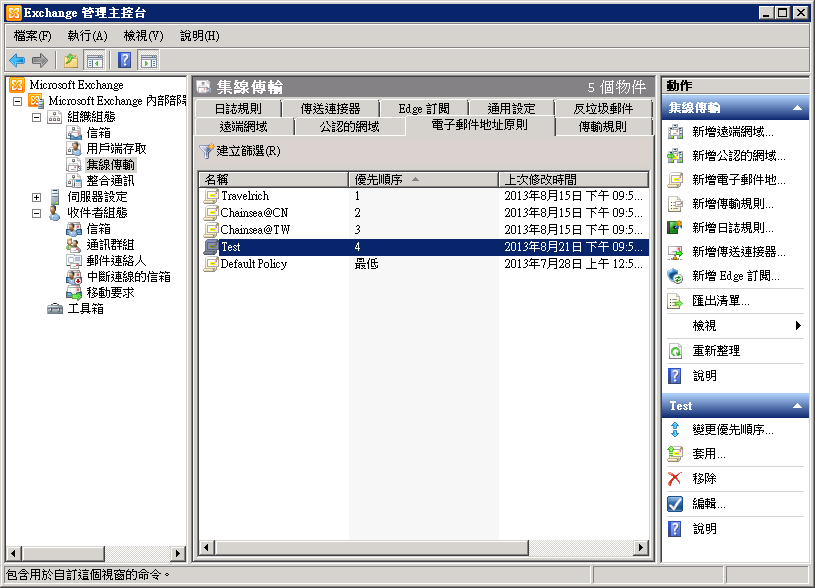Click the 新增日誌規則 icon in actions

pyautogui.click(x=675, y=228)
